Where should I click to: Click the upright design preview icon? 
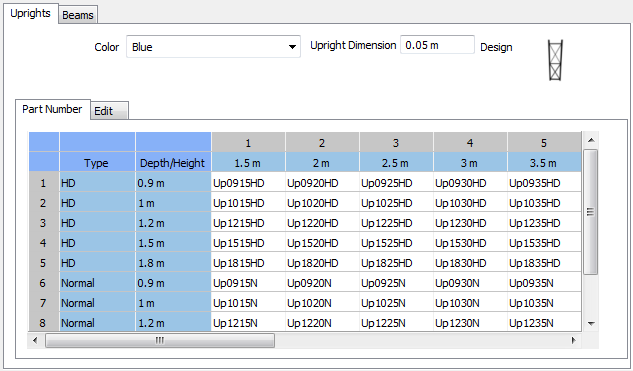pyautogui.click(x=555, y=60)
